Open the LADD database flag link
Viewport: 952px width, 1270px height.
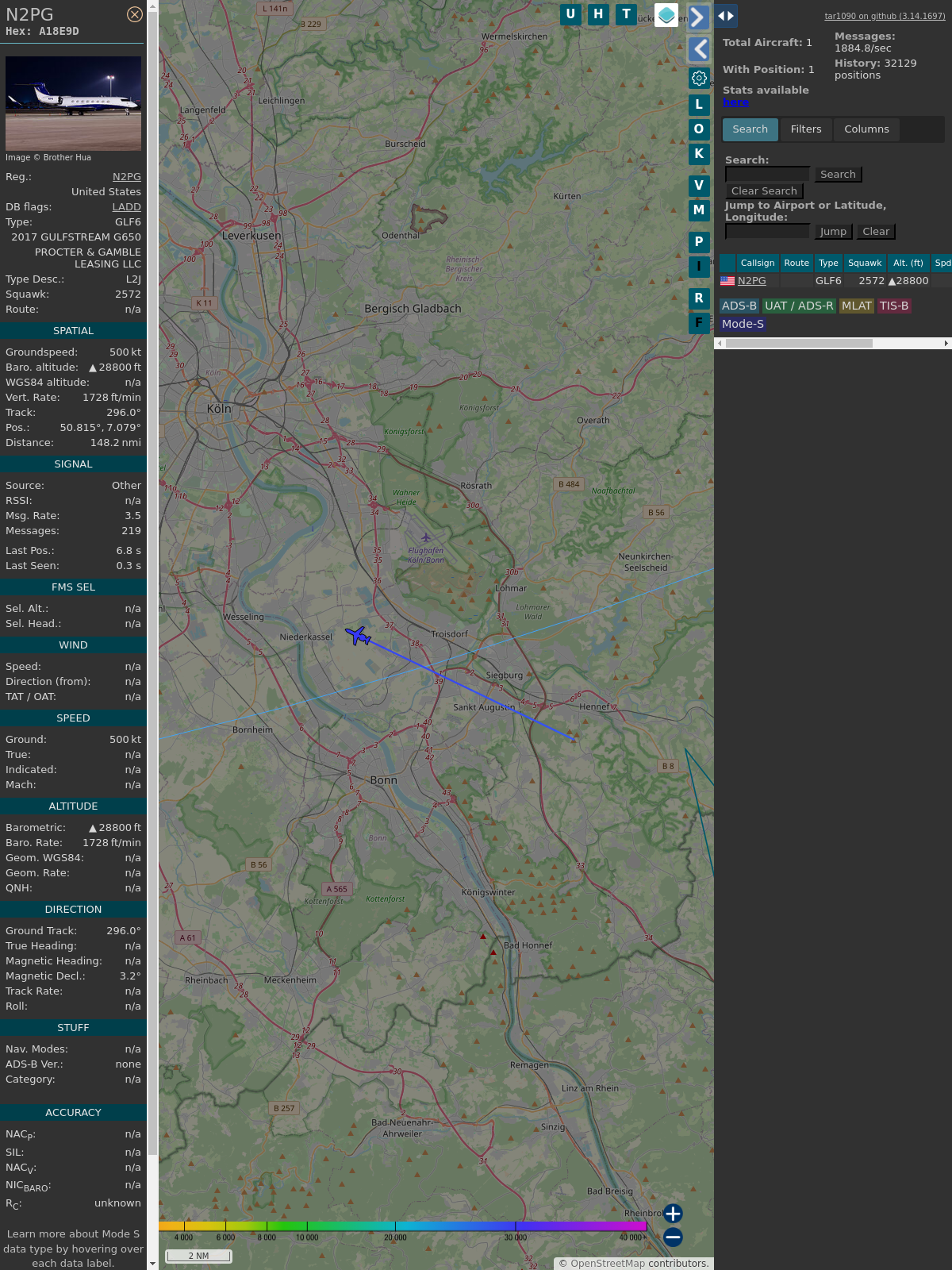pyautogui.click(x=126, y=207)
